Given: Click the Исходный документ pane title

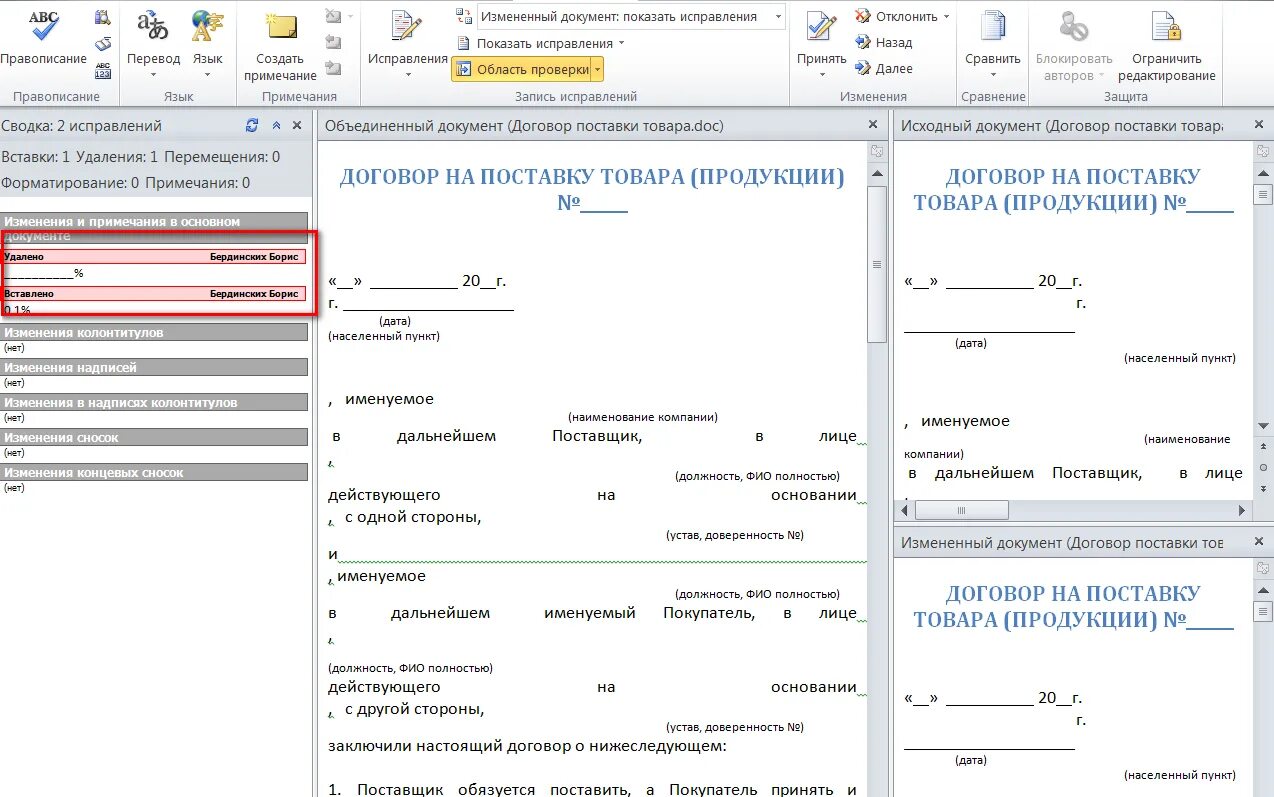Looking at the screenshot, I should click(x=1062, y=126).
